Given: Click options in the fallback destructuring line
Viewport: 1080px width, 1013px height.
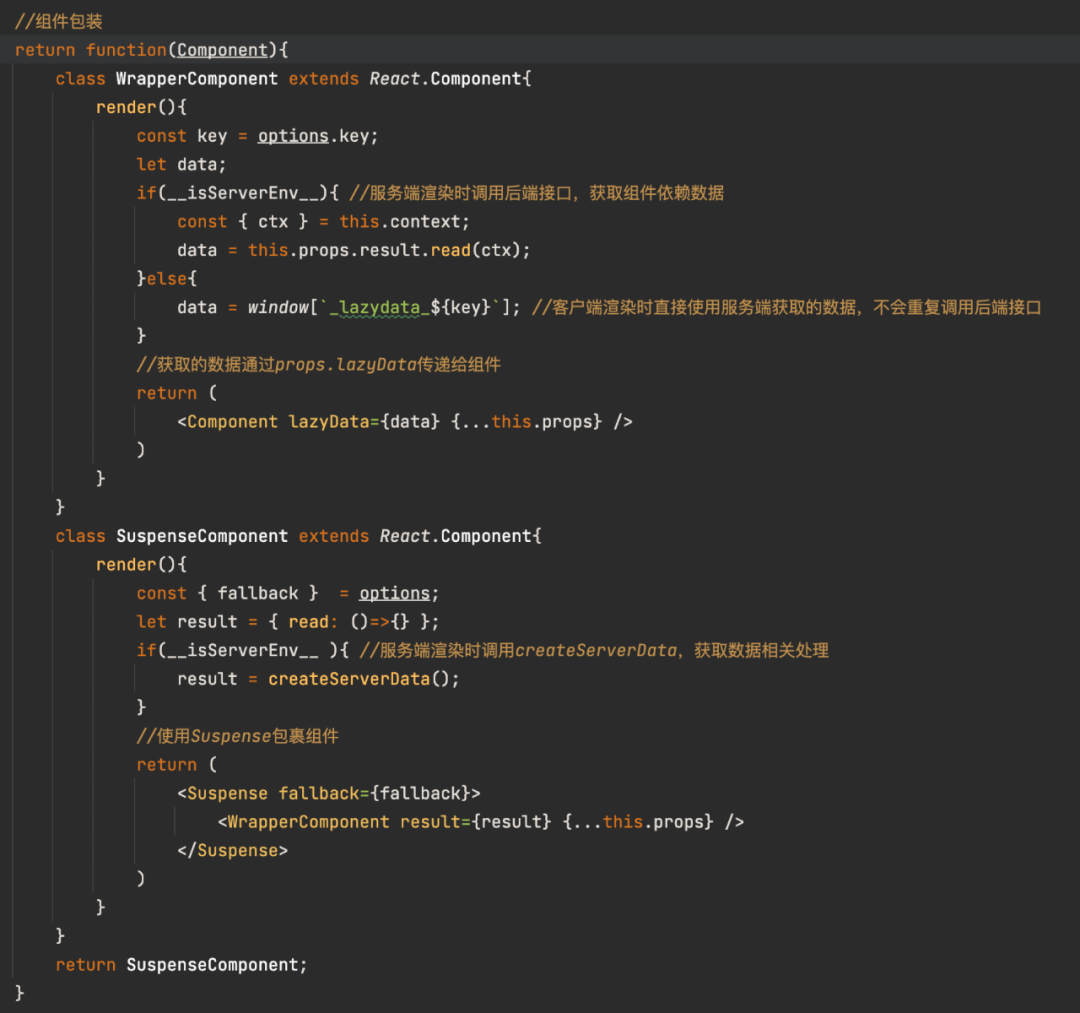Looking at the screenshot, I should pos(394,594).
